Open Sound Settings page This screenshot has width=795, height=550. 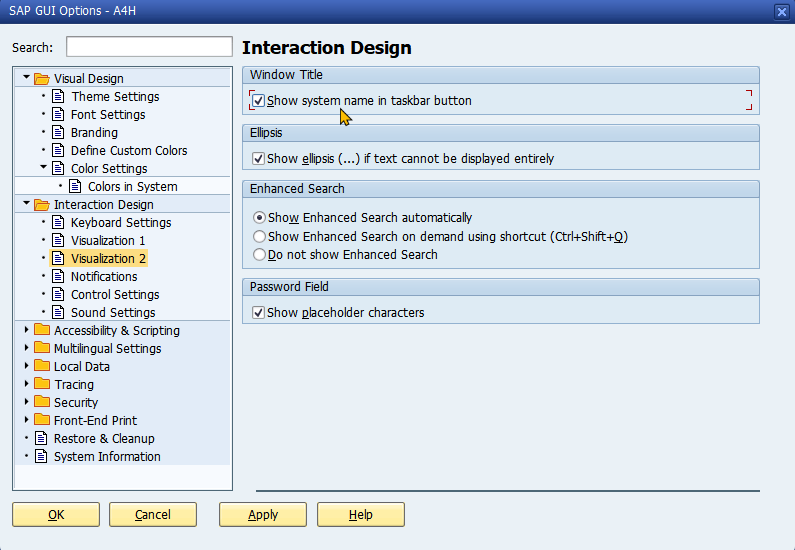(x=113, y=312)
